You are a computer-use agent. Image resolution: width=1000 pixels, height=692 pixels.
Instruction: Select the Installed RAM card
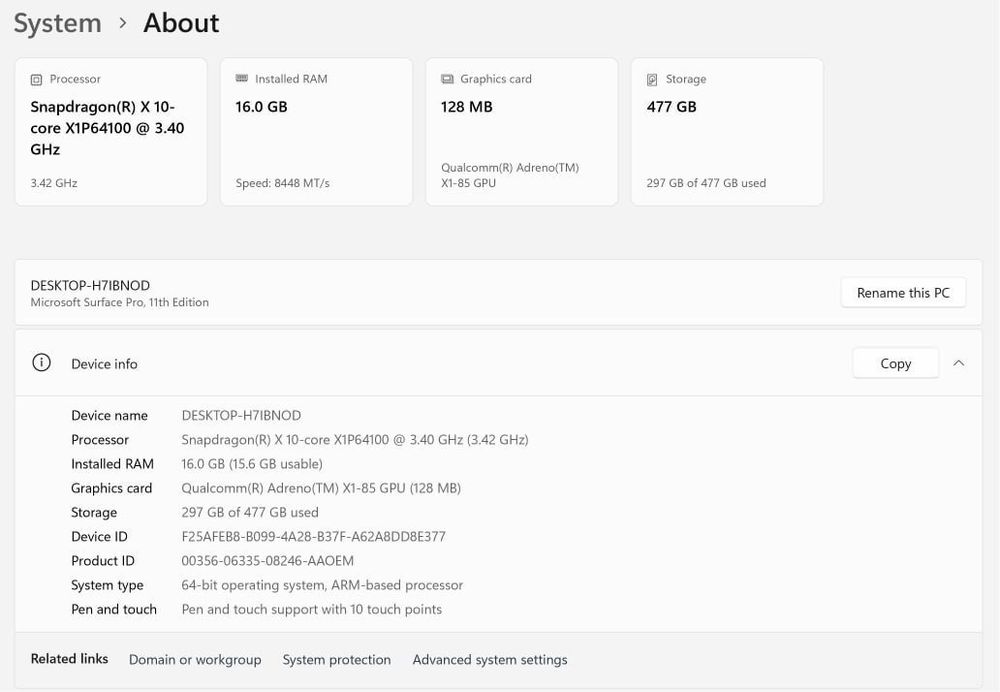pos(316,132)
